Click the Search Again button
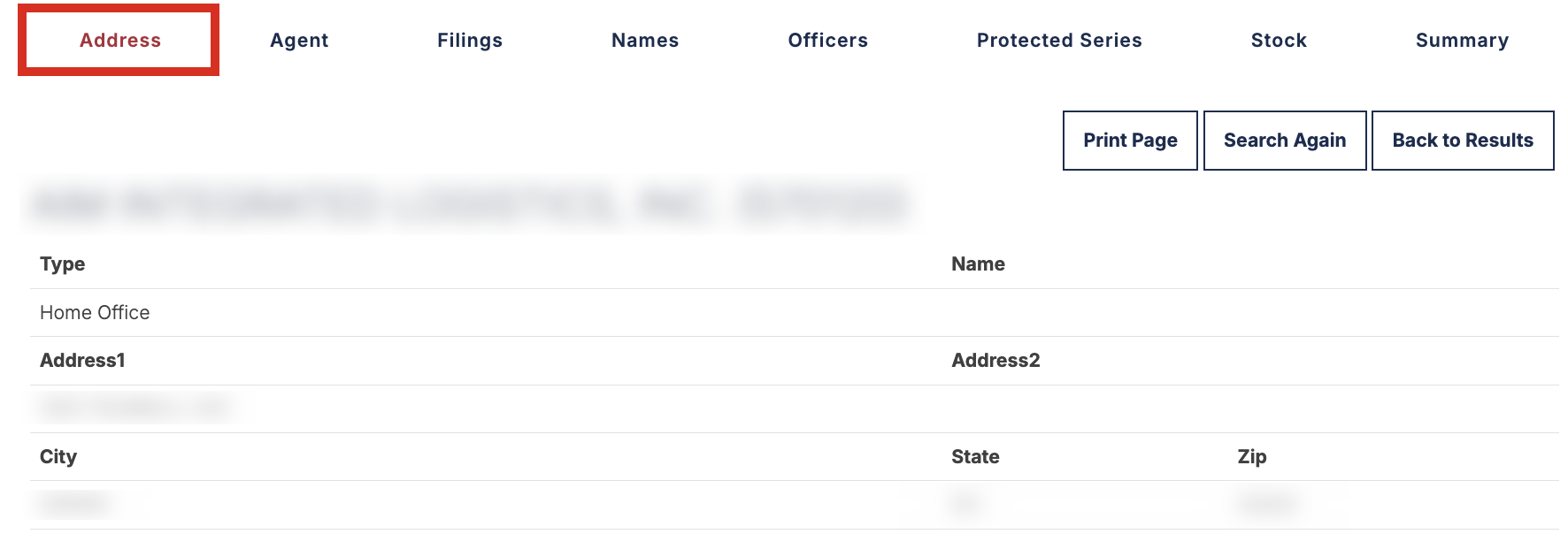 click(x=1285, y=141)
